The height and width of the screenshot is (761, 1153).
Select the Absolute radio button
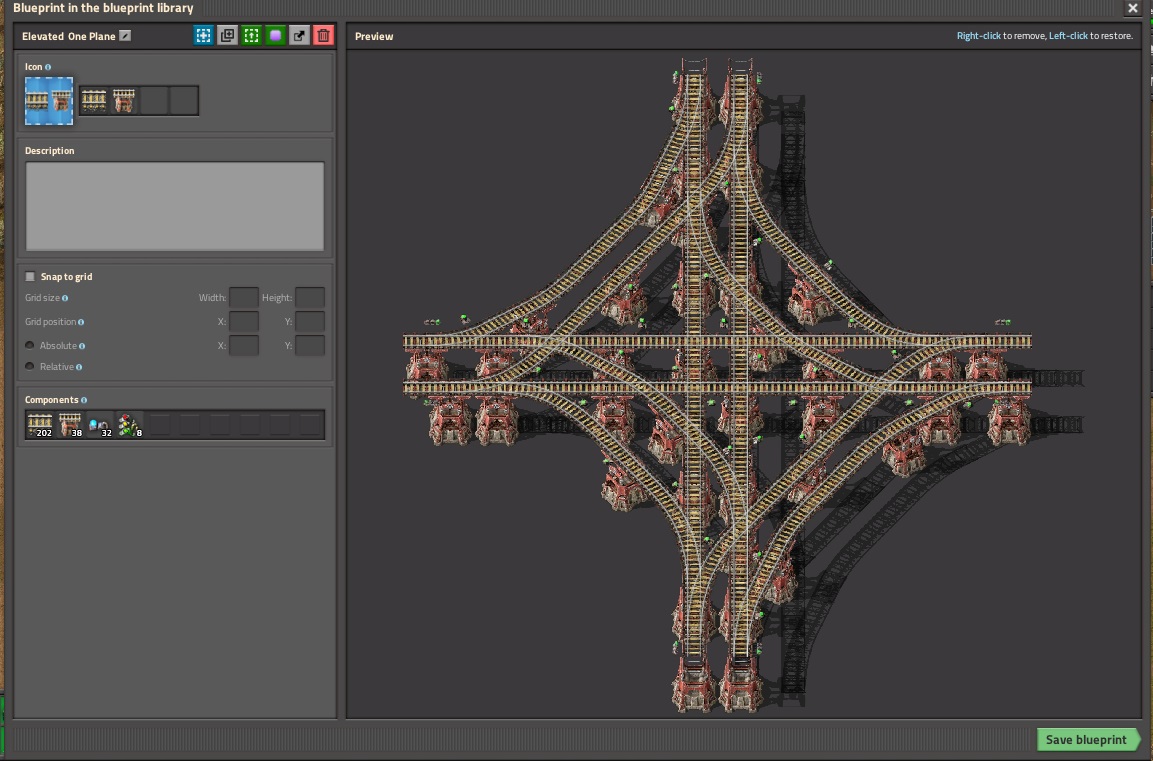pyautogui.click(x=30, y=346)
